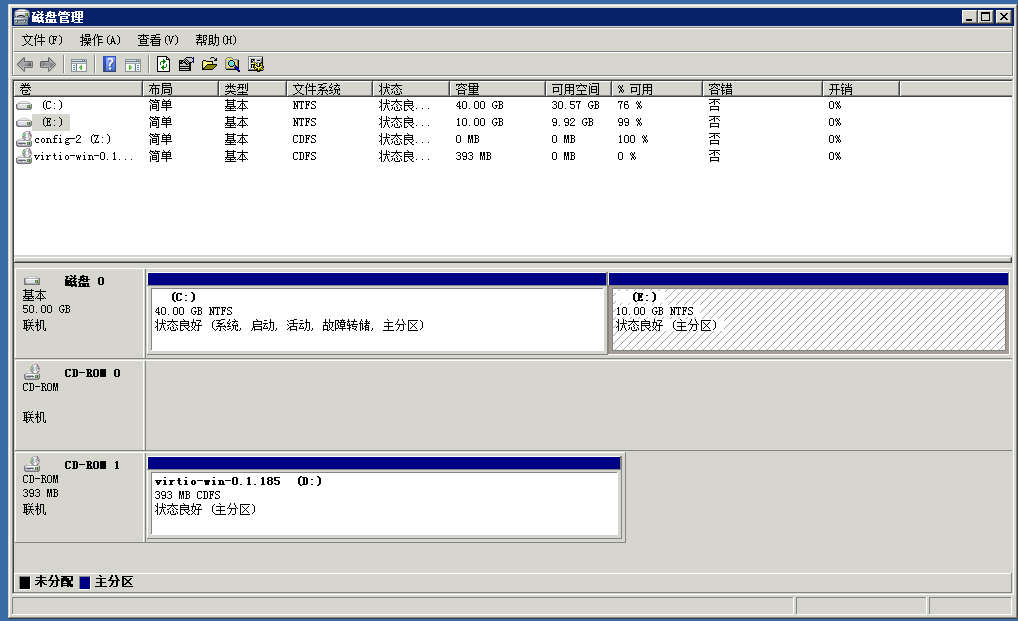The height and width of the screenshot is (621, 1018).
Task: Click the 文件系统 column header
Action: [x=329, y=89]
